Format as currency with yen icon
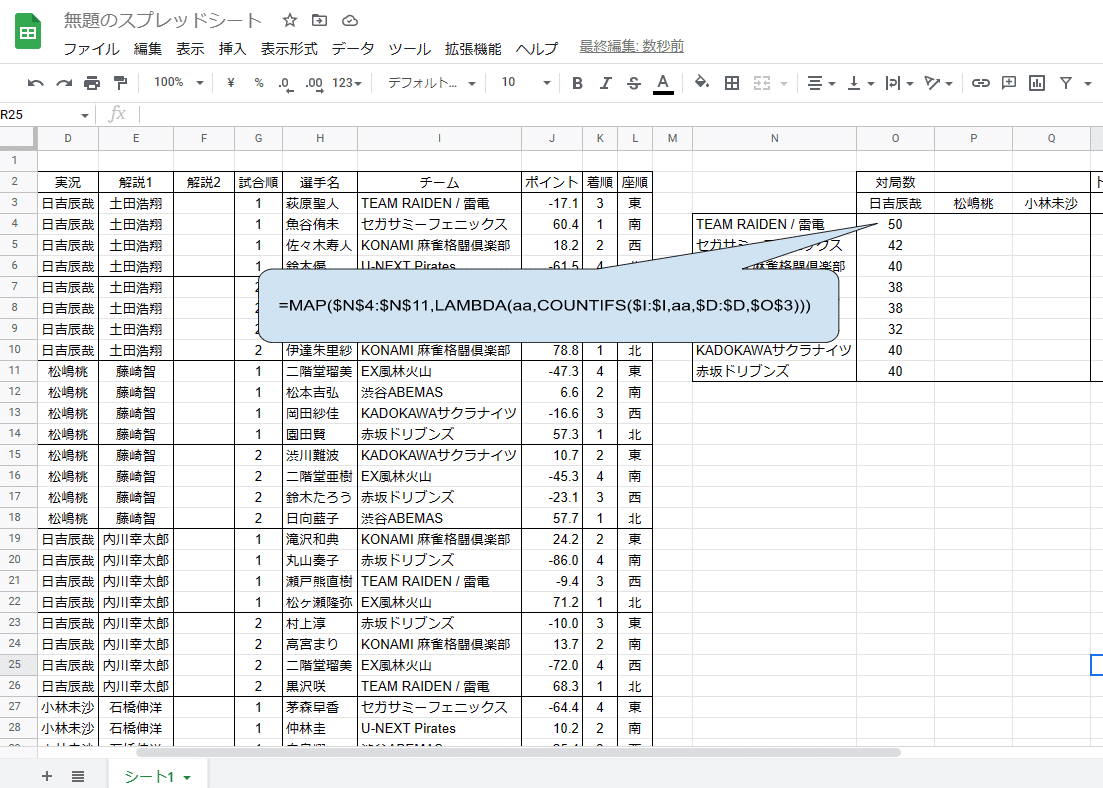The height and width of the screenshot is (788, 1103). tap(231, 83)
